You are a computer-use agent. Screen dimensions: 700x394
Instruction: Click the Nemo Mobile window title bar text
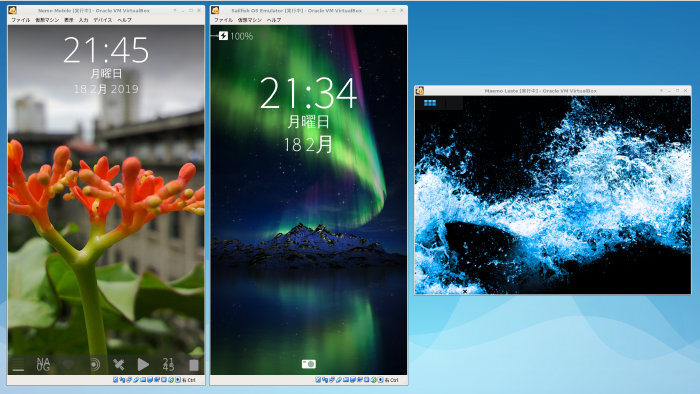(94, 10)
